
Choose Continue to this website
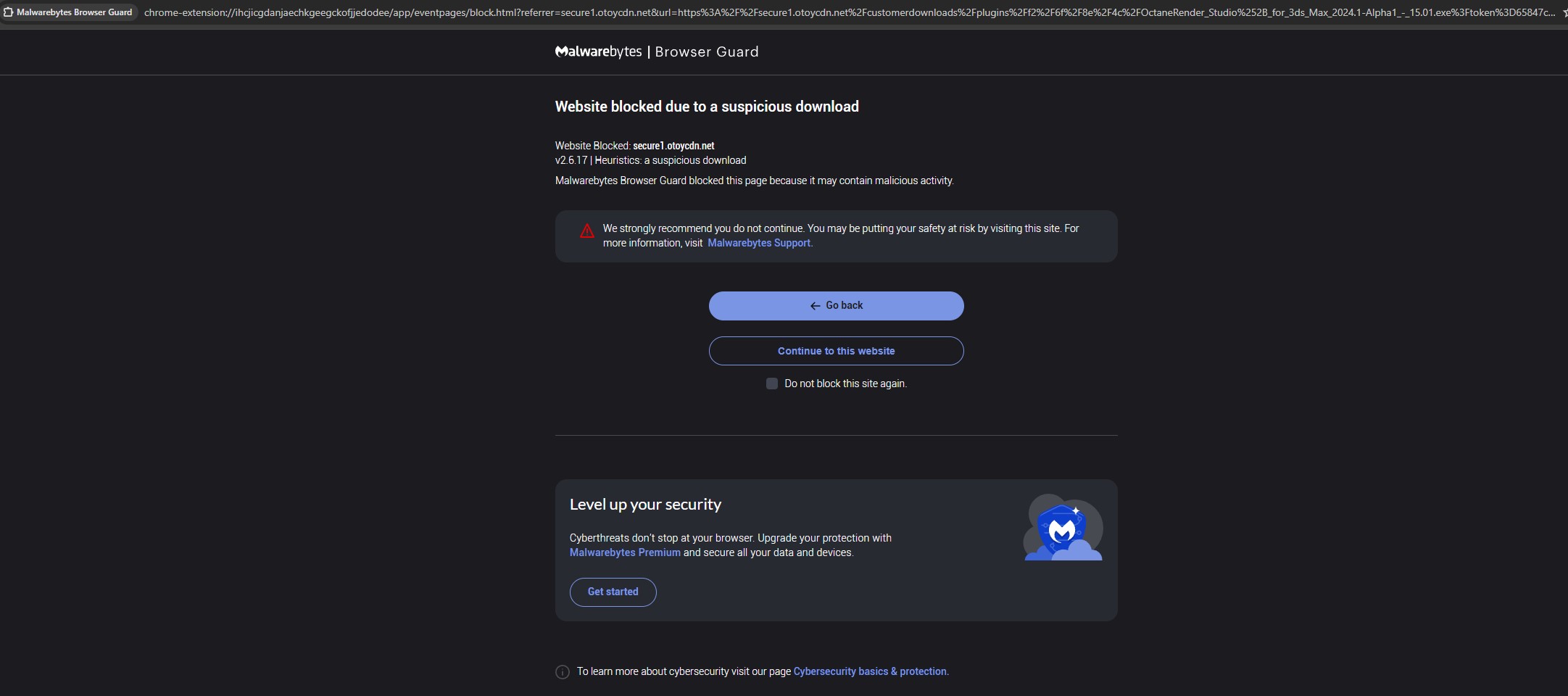click(x=836, y=351)
